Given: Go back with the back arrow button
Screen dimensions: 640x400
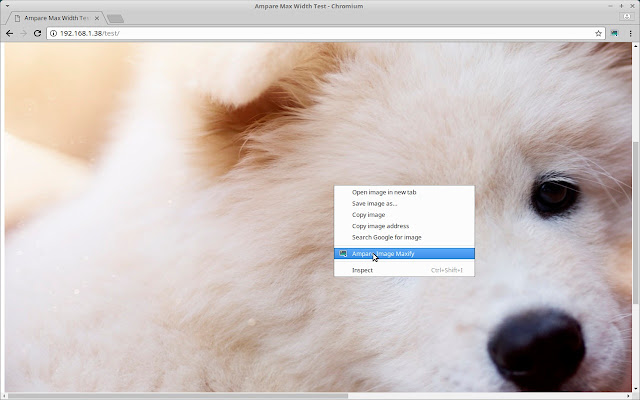Looking at the screenshot, I should tap(9, 33).
